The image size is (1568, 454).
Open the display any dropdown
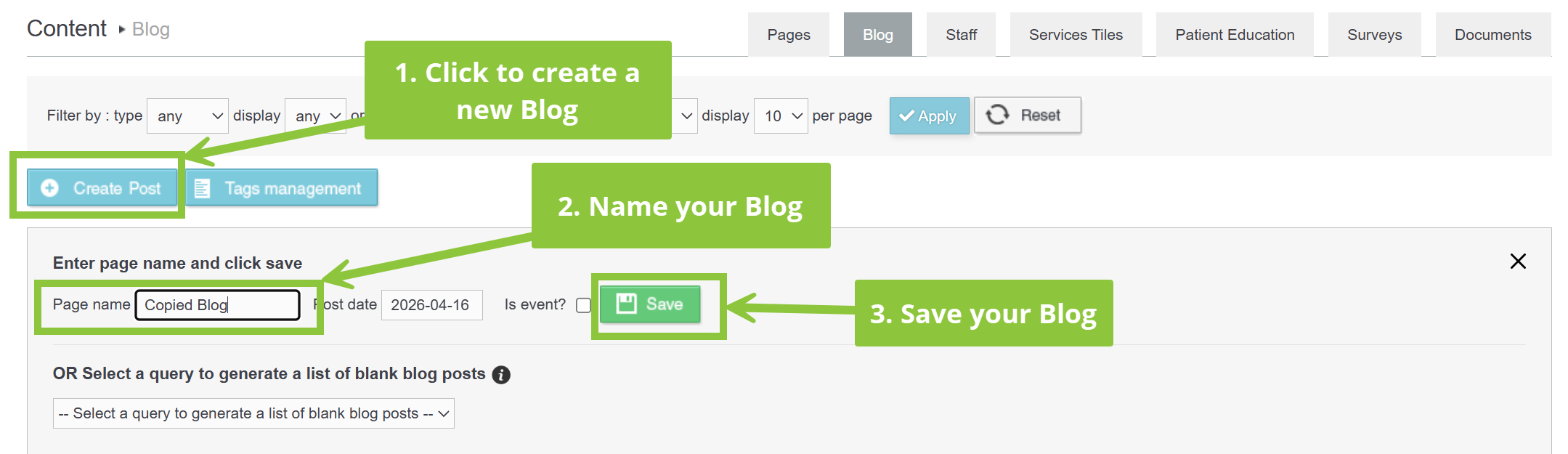(x=316, y=116)
